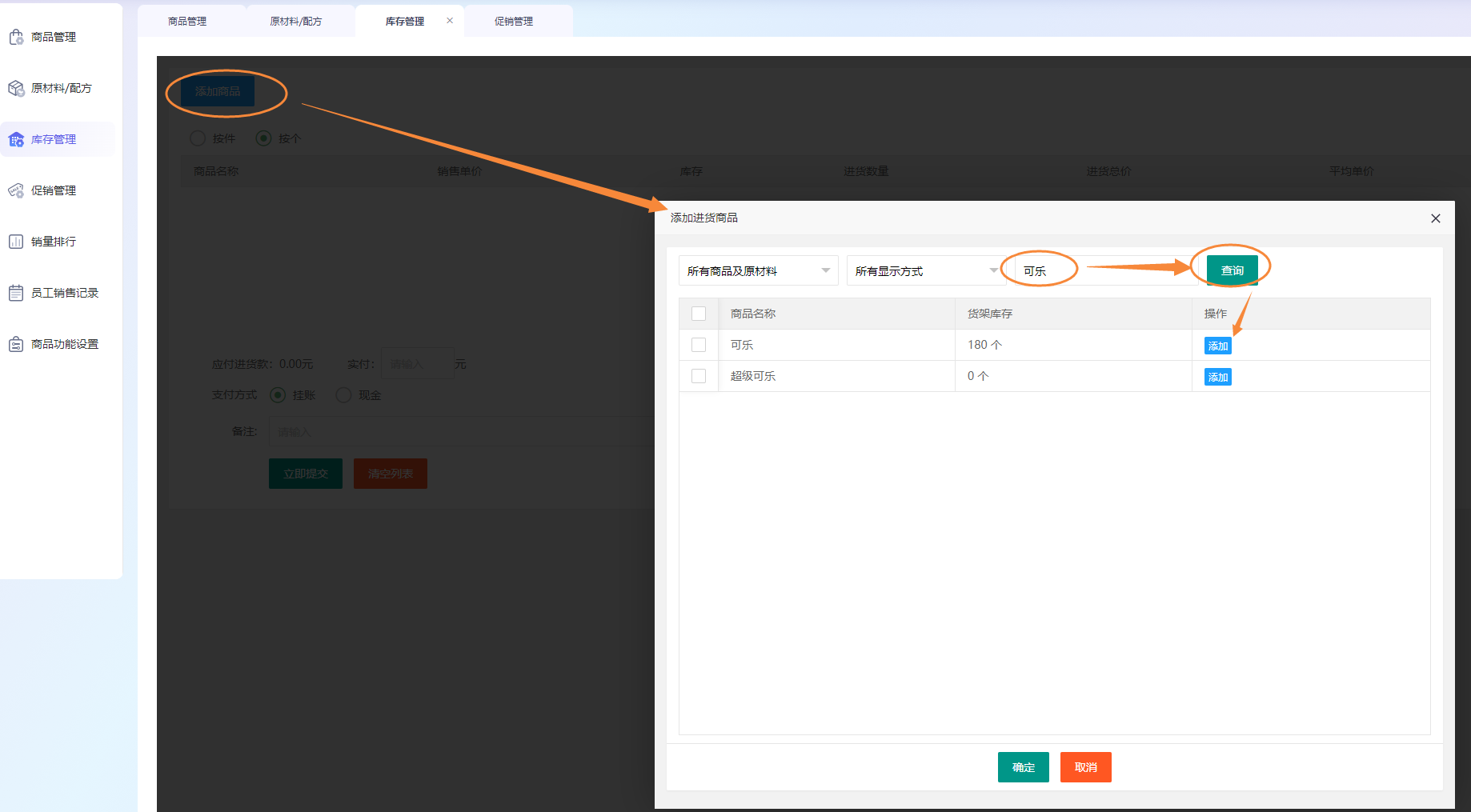Screen dimensions: 1471x812
Task: Switch to the 促销管理 tab
Action: [x=514, y=22]
